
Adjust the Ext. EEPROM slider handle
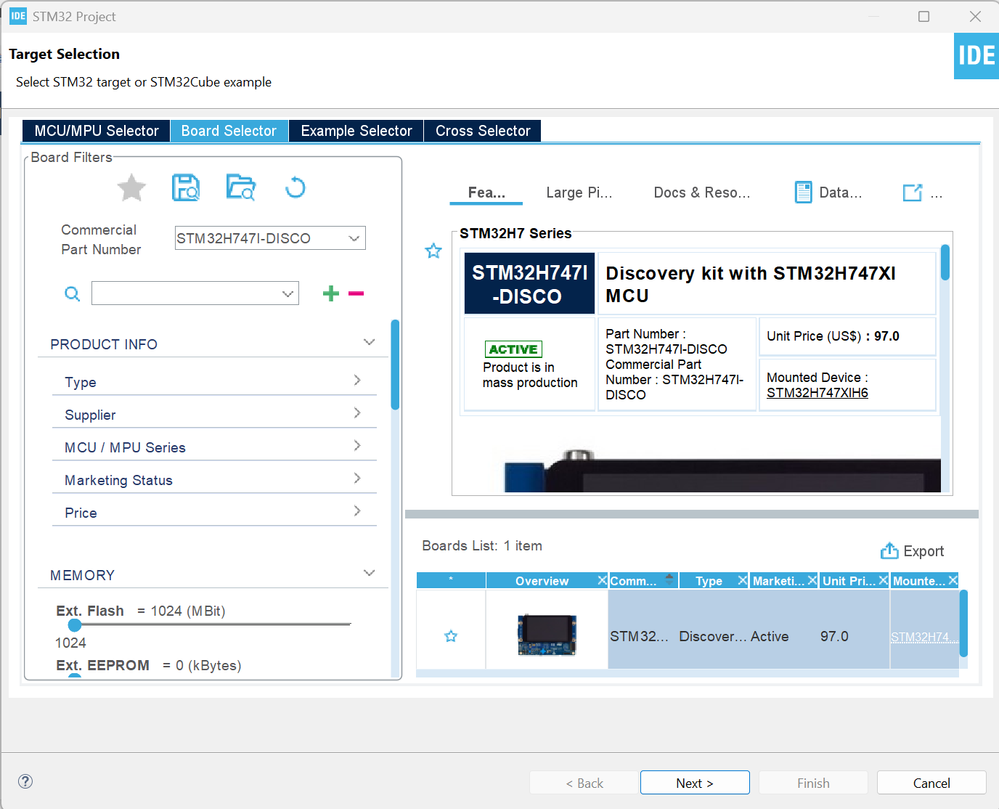[75, 676]
